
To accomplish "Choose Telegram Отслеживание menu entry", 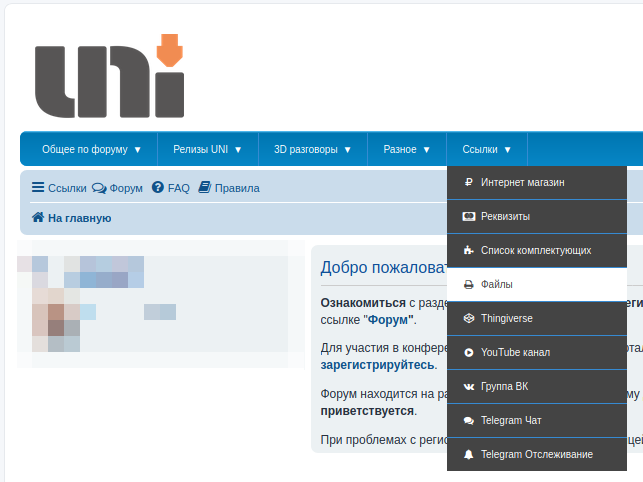I will (x=537, y=455).
